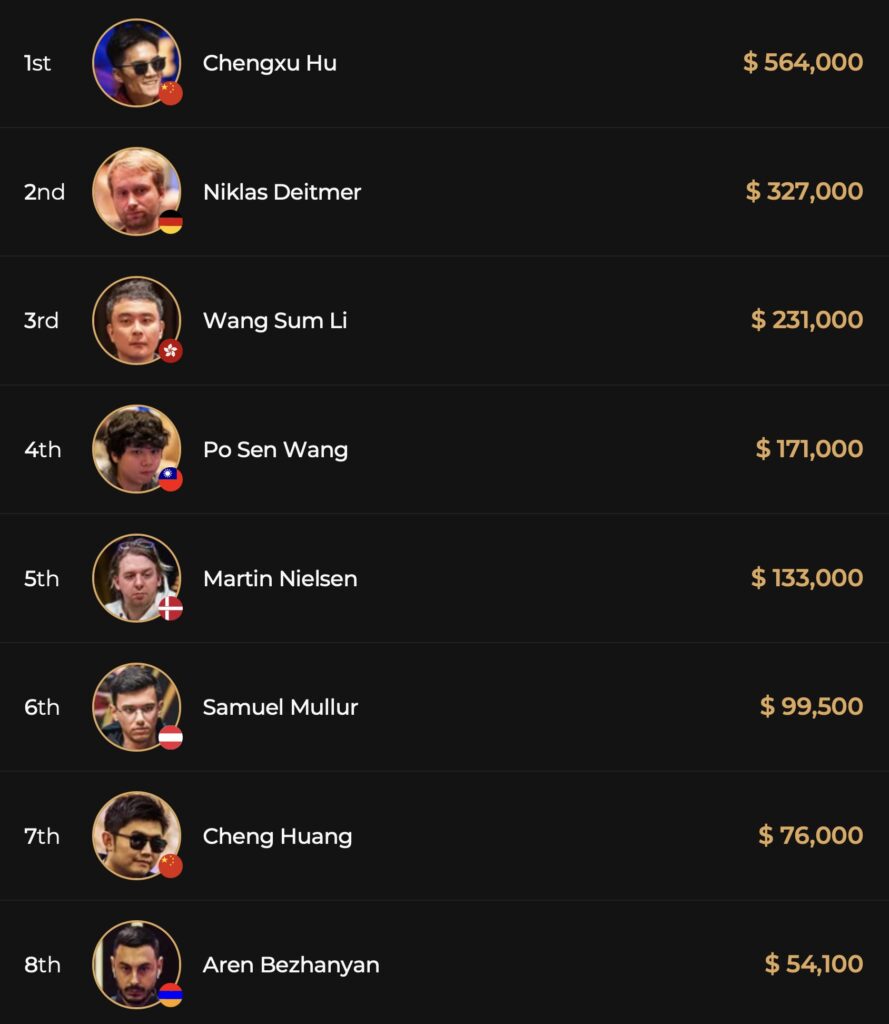Click the Hong Kong flag badge
This screenshot has width=889, height=1024.
171,351
